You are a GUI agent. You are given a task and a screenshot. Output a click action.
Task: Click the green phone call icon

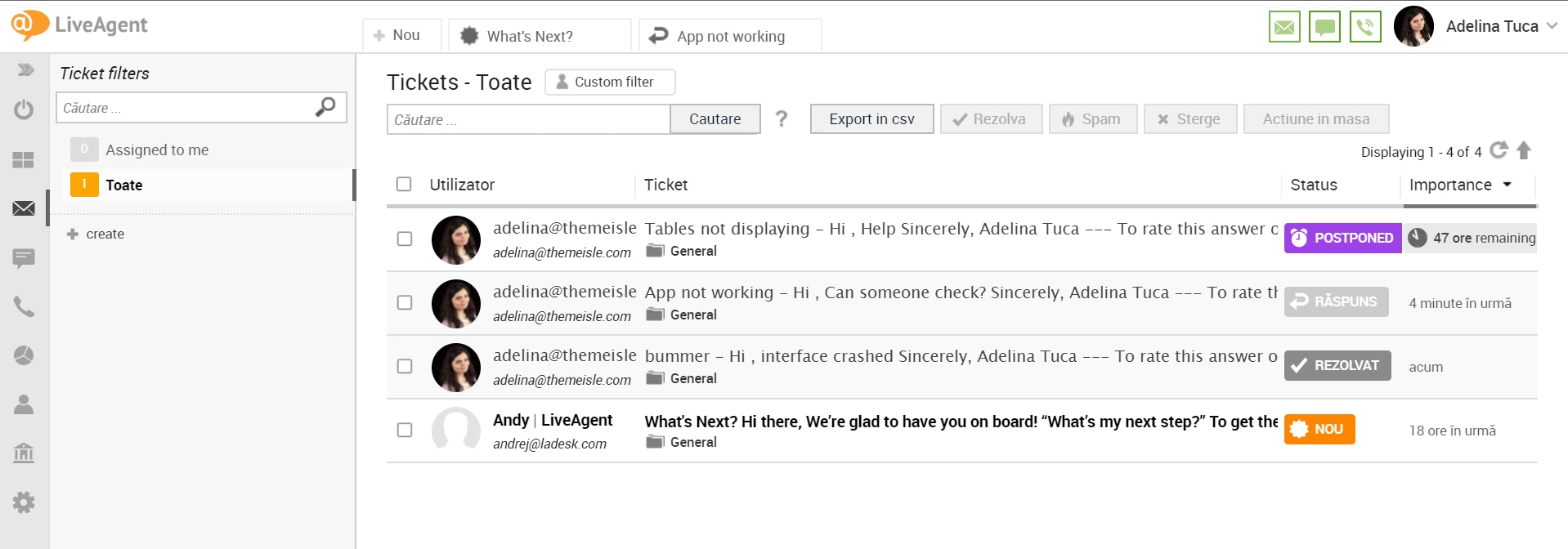1364,27
